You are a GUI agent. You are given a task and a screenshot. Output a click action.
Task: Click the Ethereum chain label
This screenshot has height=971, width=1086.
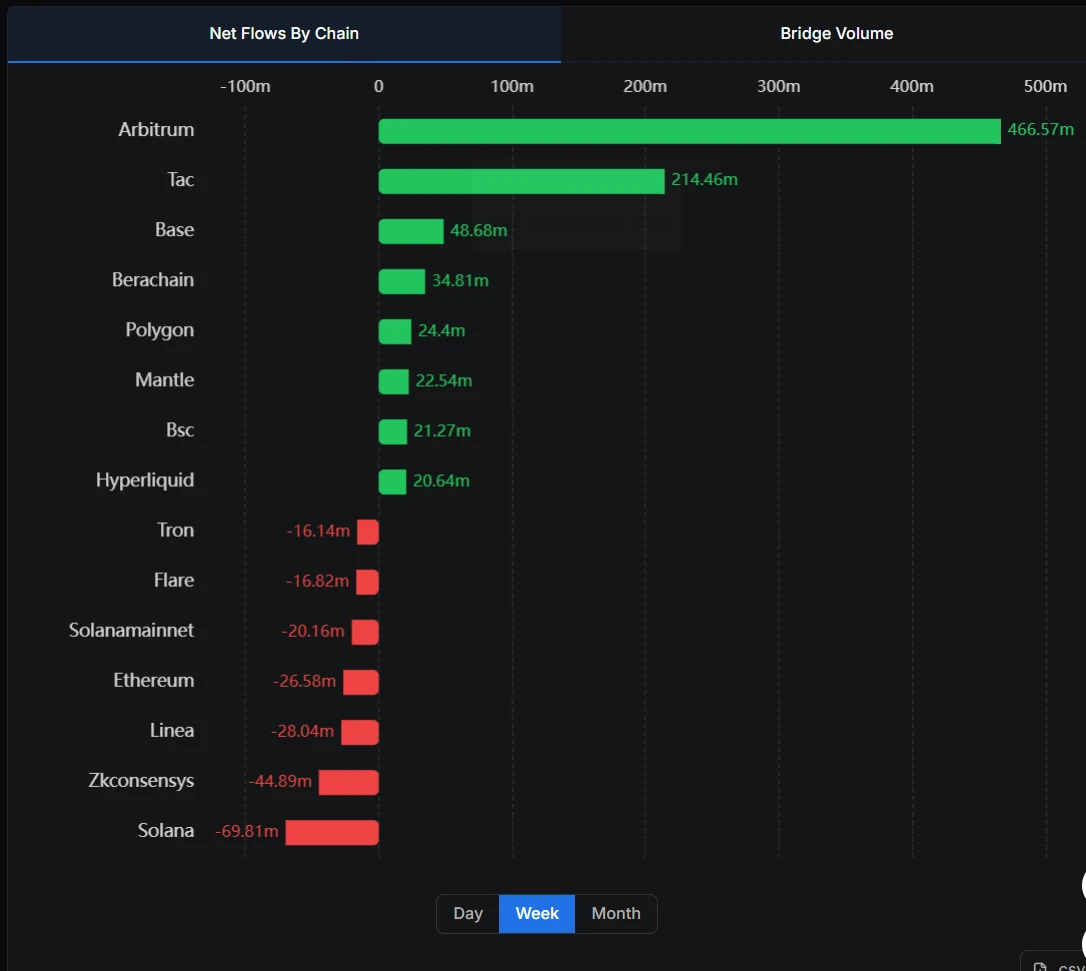click(153, 680)
